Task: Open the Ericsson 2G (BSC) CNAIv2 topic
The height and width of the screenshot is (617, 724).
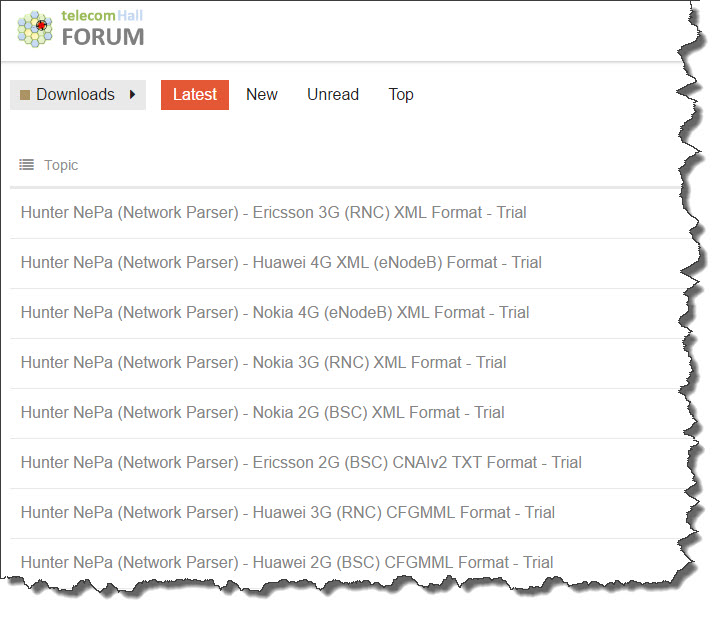Action: [301, 462]
